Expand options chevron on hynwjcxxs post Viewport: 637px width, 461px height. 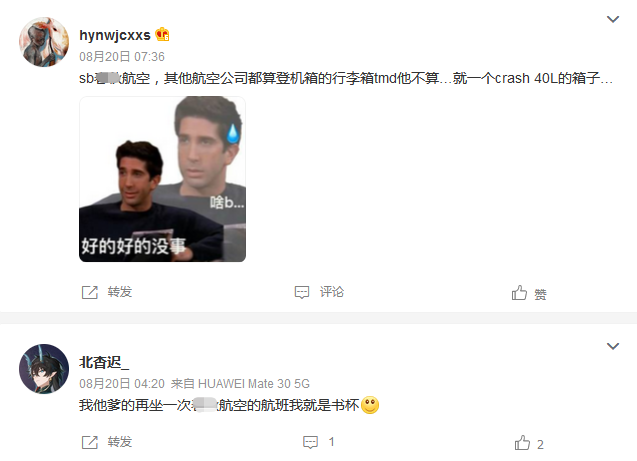coord(613,19)
